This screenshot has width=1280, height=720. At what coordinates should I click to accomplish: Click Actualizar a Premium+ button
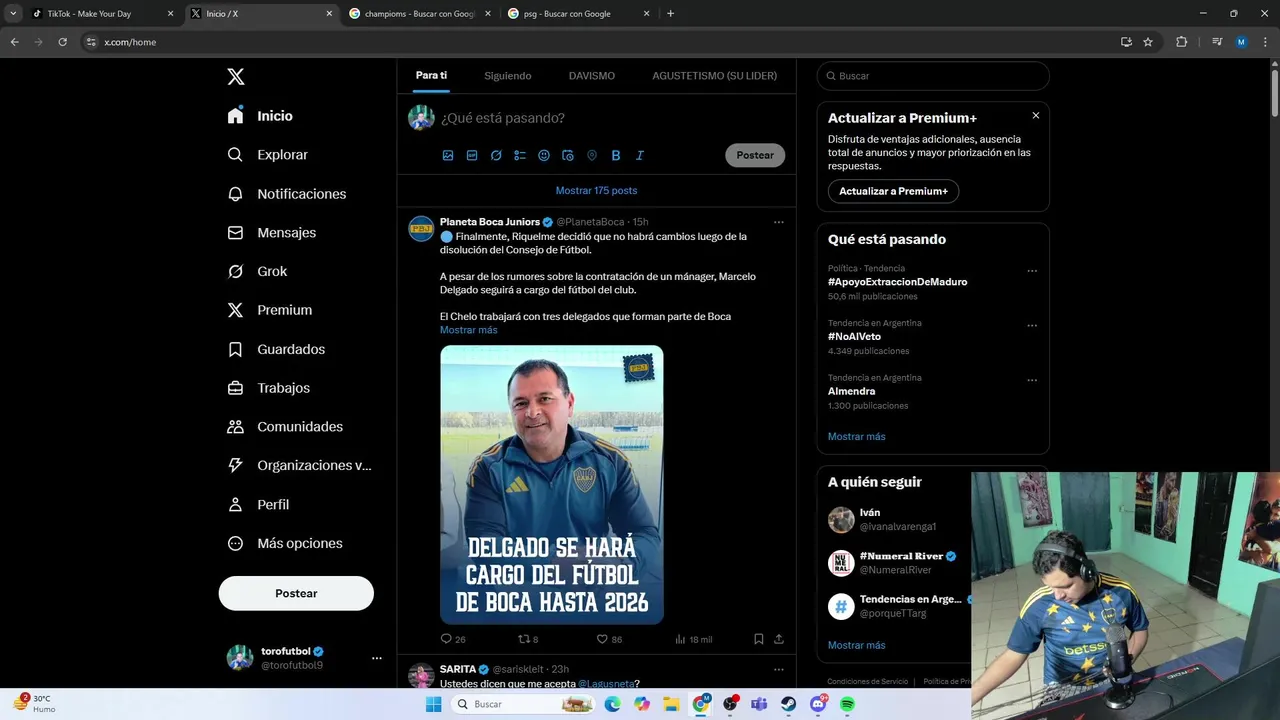[893, 191]
